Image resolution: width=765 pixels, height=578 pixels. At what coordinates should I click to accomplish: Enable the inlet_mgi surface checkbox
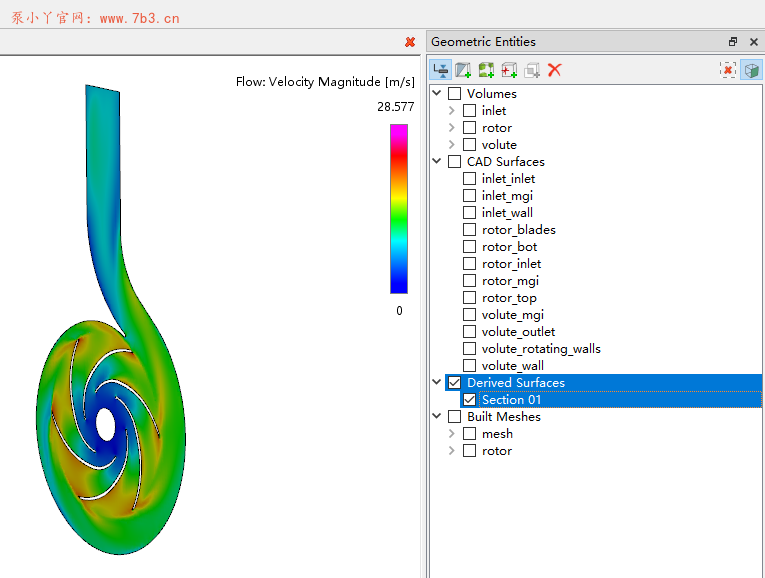[x=469, y=196]
